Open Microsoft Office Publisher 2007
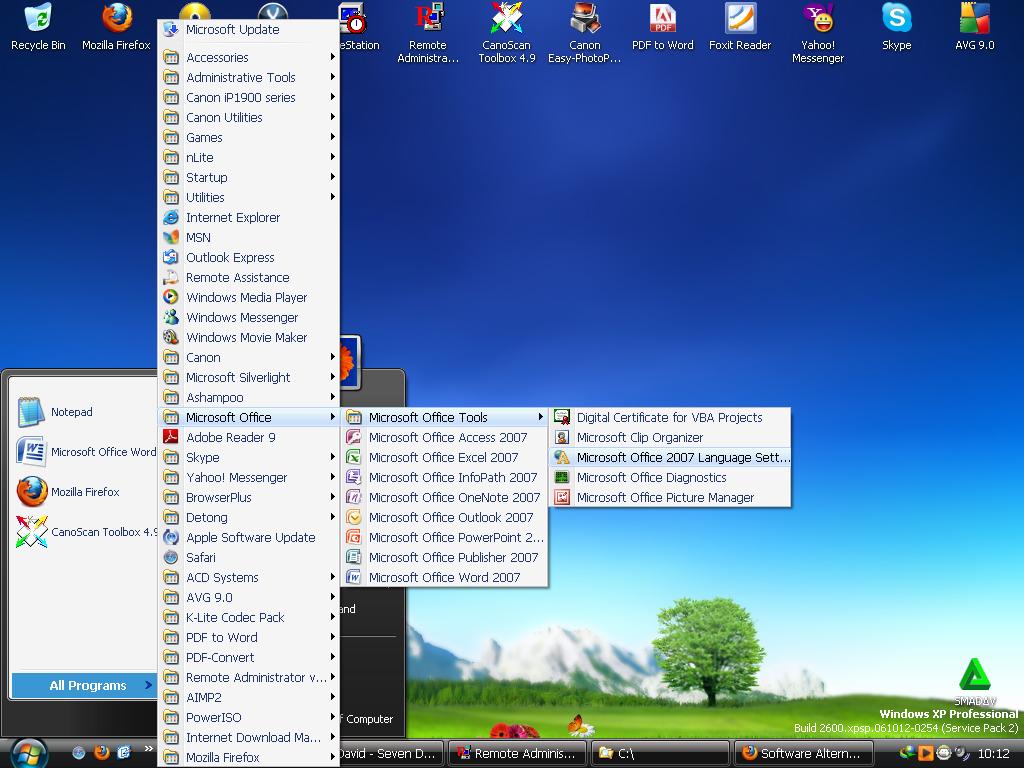1024x768 pixels. 445,557
